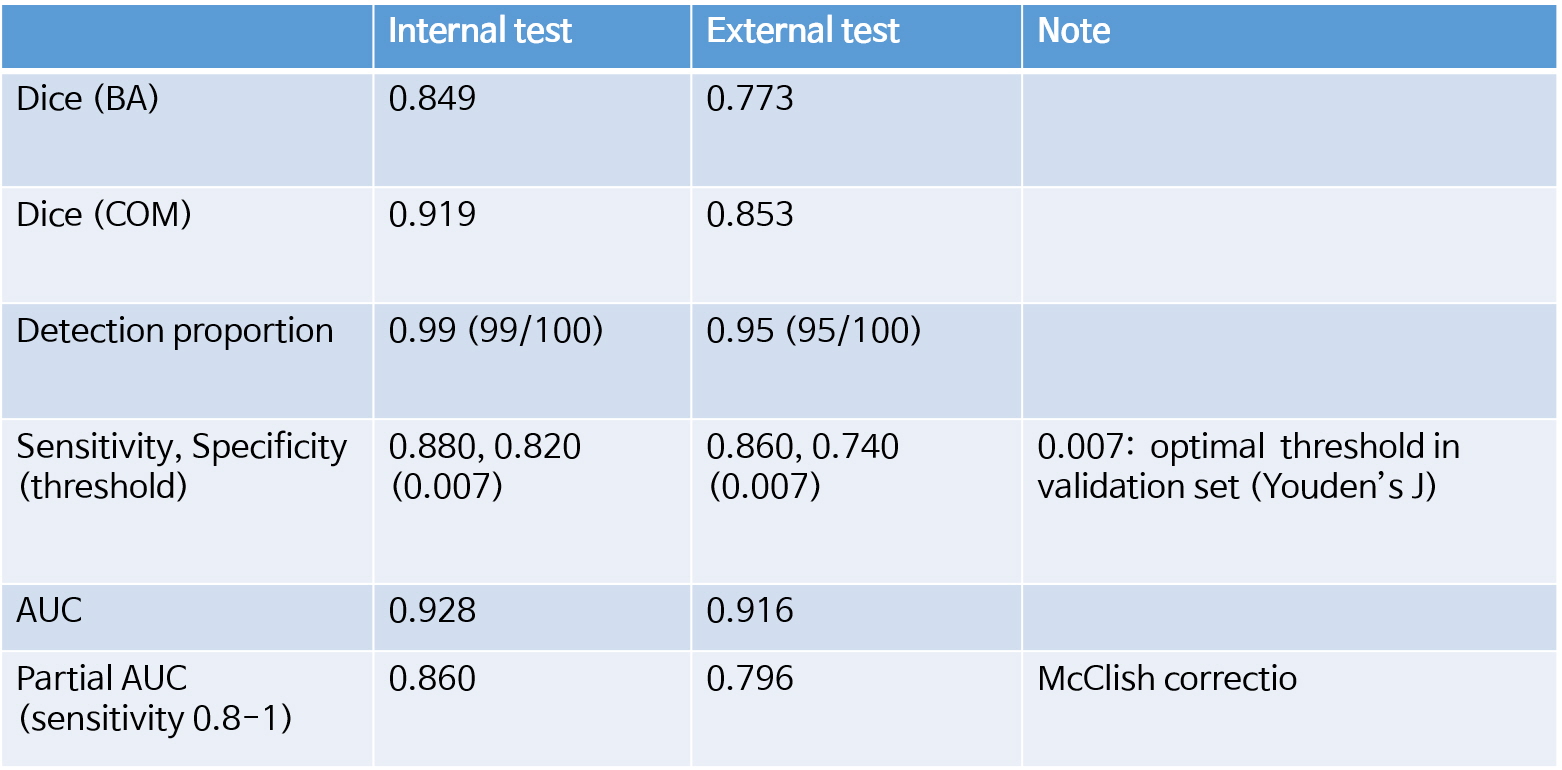
Task: Select the 0.796 partial AUC cell
Action: click(750, 679)
